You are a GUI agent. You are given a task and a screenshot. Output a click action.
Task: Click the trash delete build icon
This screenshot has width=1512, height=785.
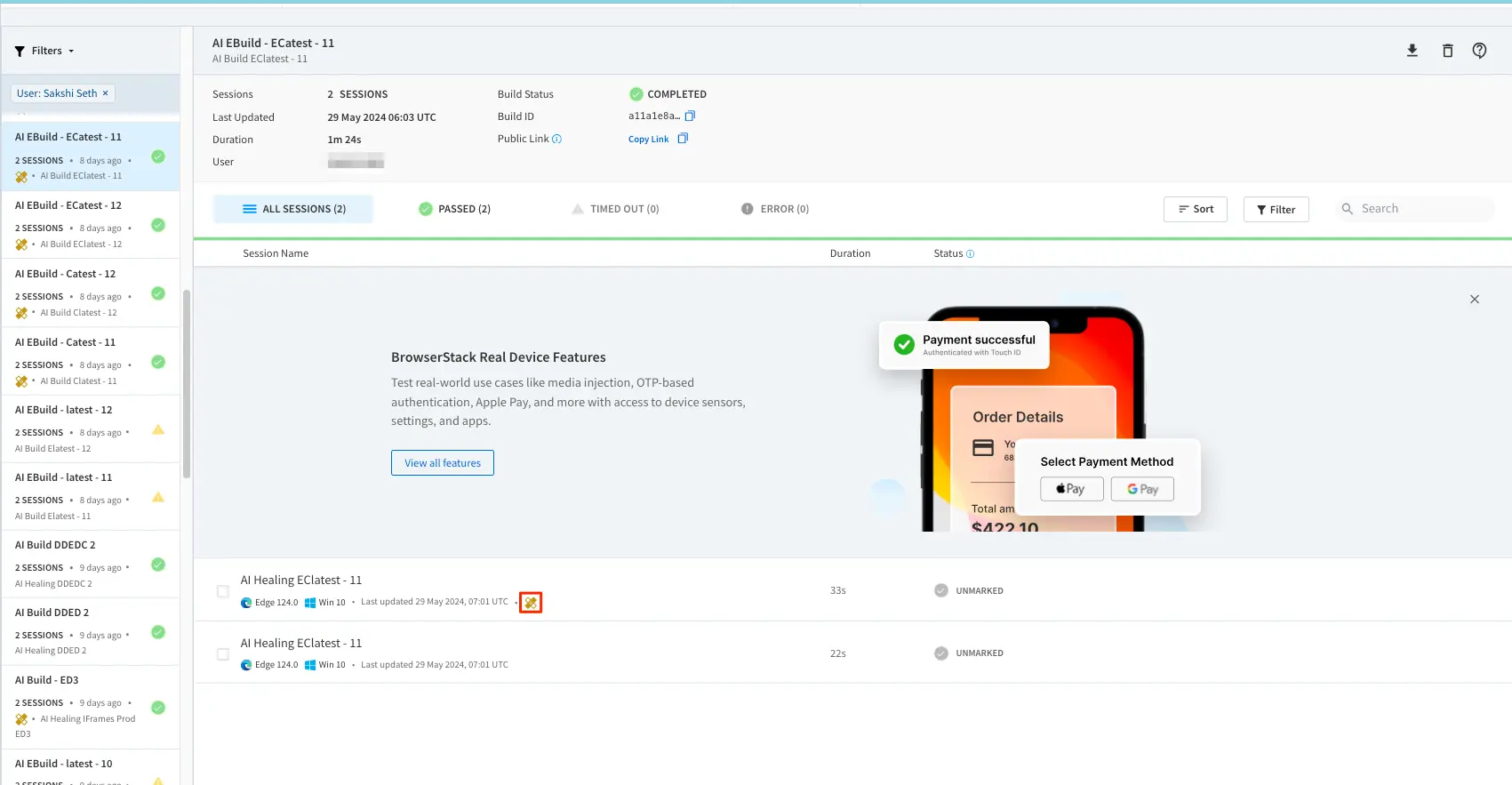coord(1447,51)
